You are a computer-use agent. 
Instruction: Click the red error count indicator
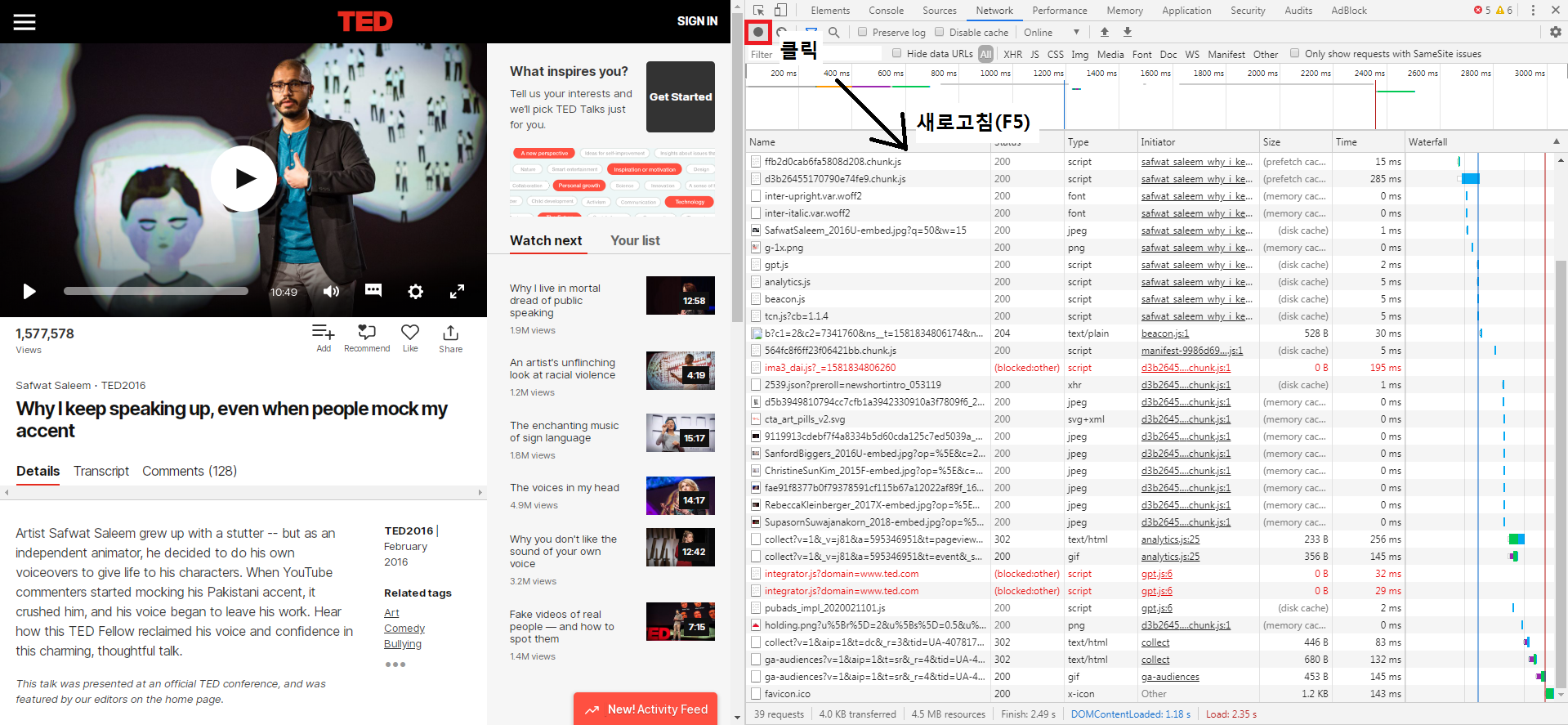(1482, 11)
